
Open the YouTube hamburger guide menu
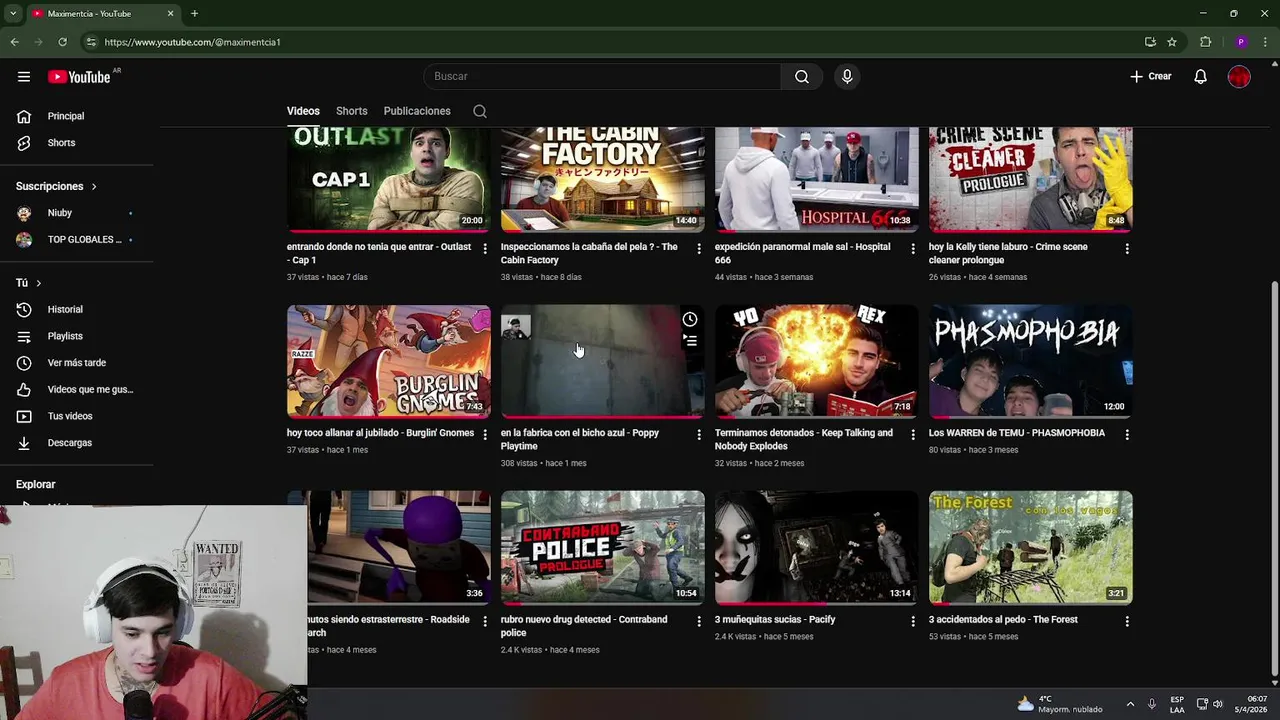point(24,77)
